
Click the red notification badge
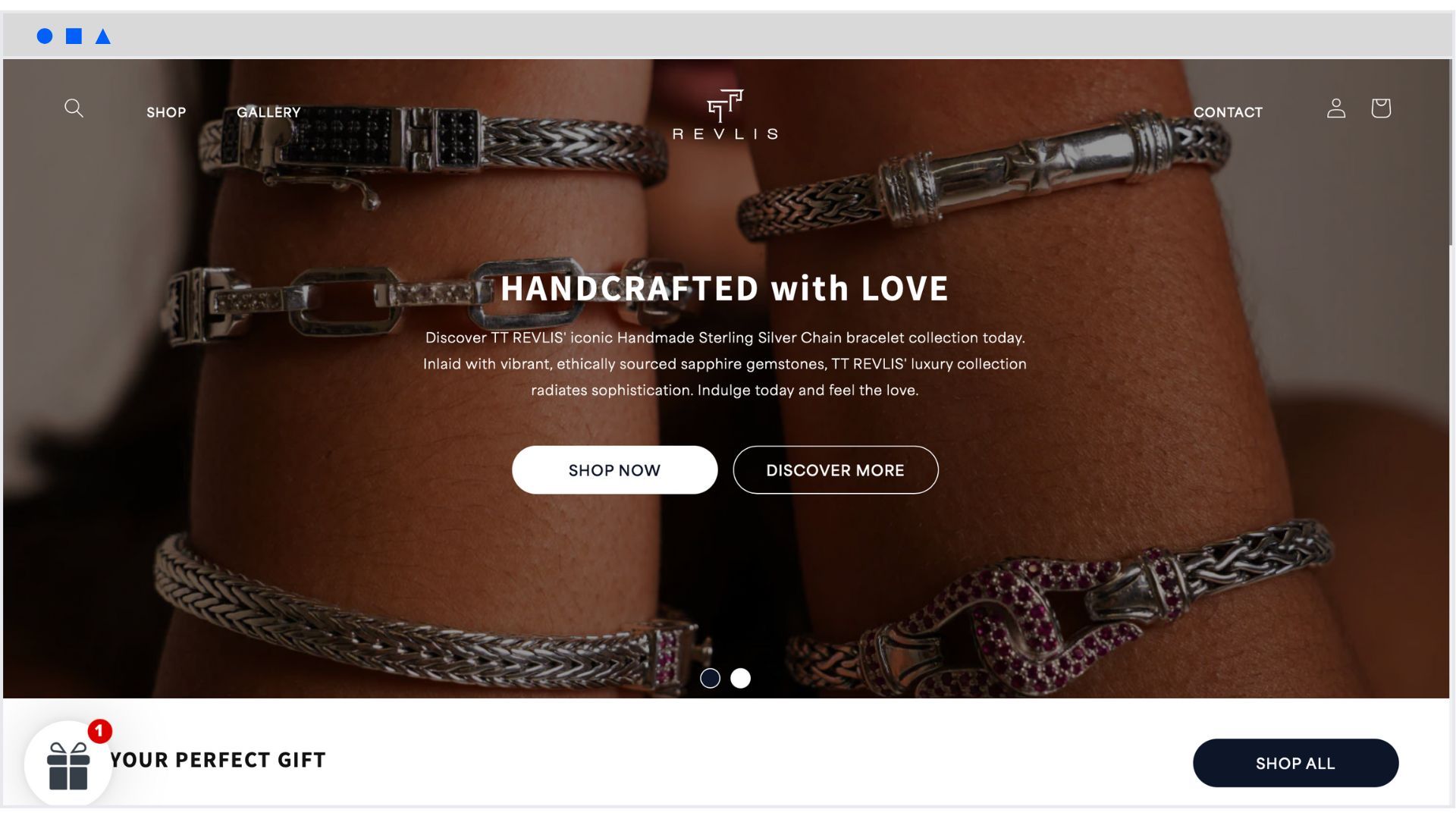99,732
